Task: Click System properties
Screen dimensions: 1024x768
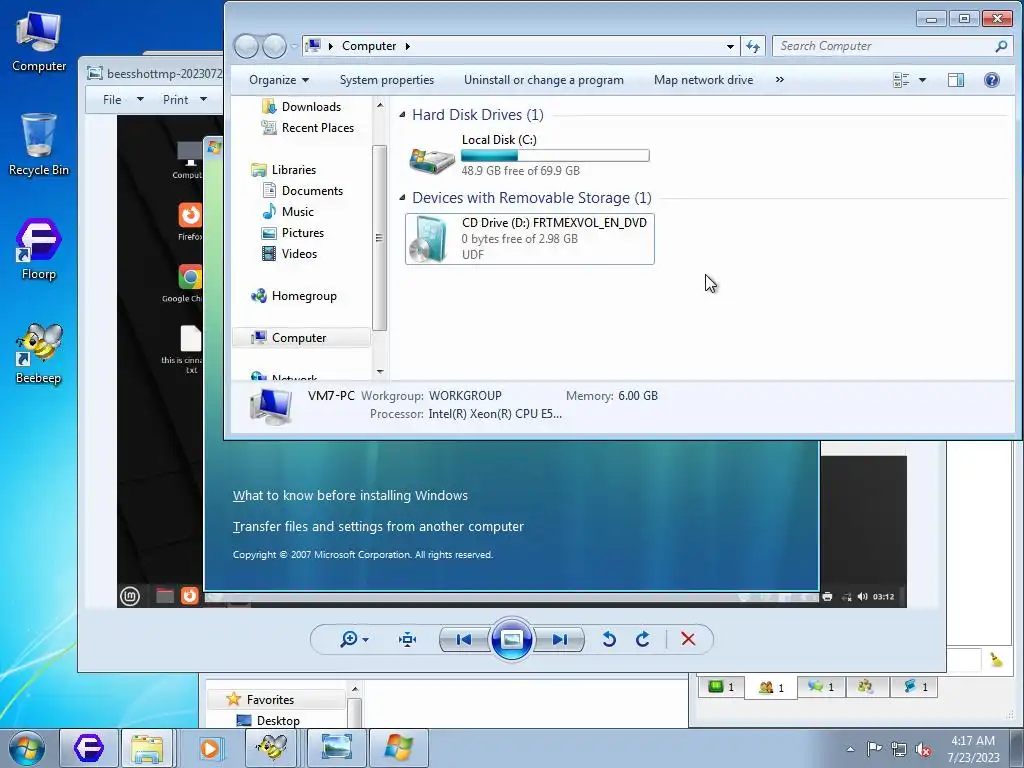Action: tap(387, 80)
